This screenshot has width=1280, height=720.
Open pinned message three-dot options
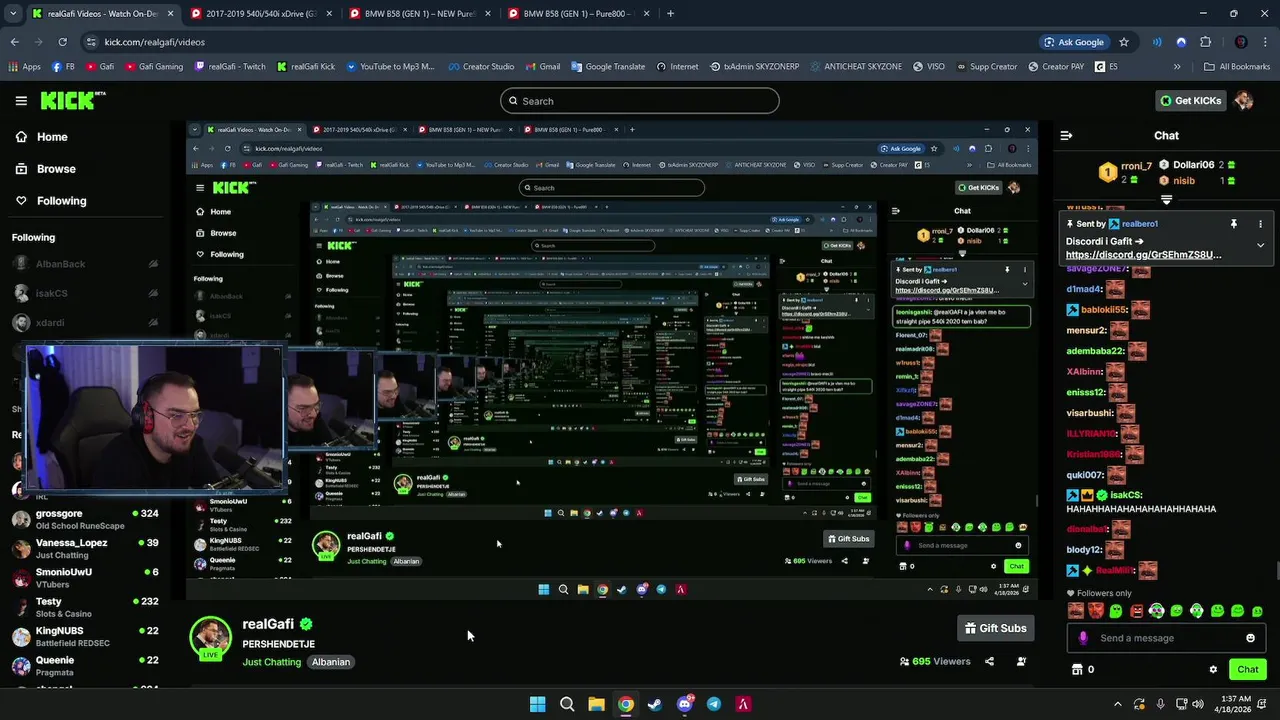click(1260, 224)
